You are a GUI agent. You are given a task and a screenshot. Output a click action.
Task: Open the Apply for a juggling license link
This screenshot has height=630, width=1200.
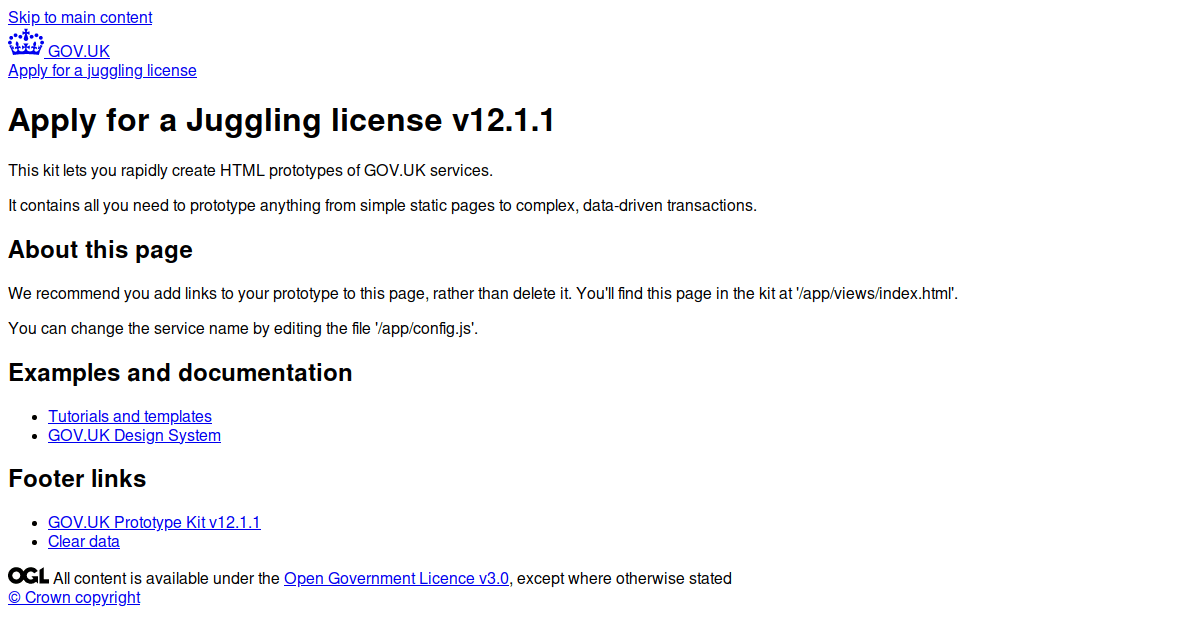click(102, 70)
